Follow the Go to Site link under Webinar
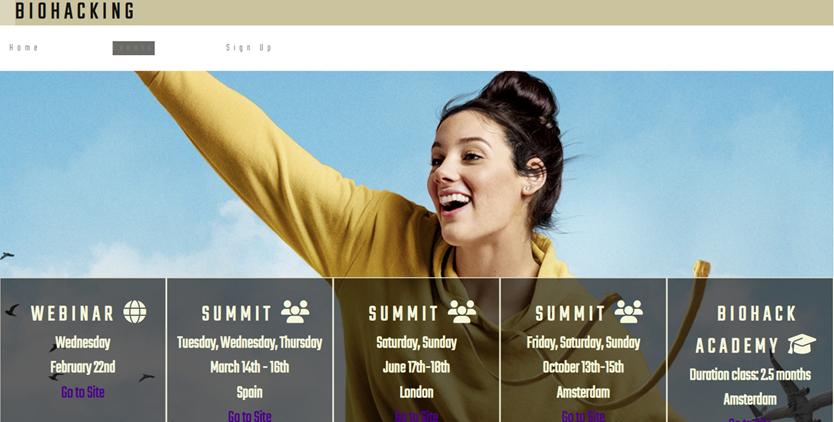834x422 pixels. pyautogui.click(x=83, y=393)
